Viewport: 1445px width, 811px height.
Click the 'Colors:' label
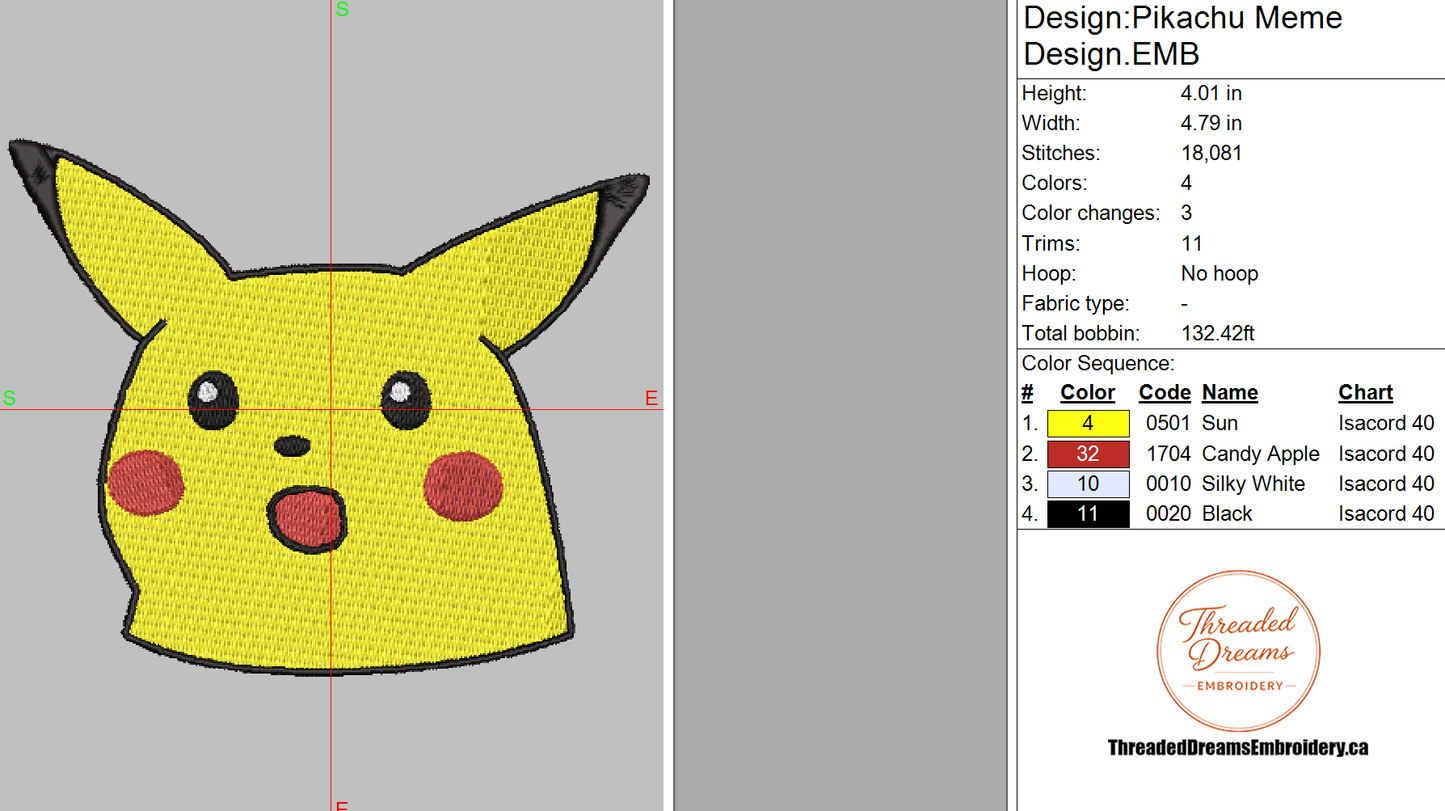coord(1053,183)
